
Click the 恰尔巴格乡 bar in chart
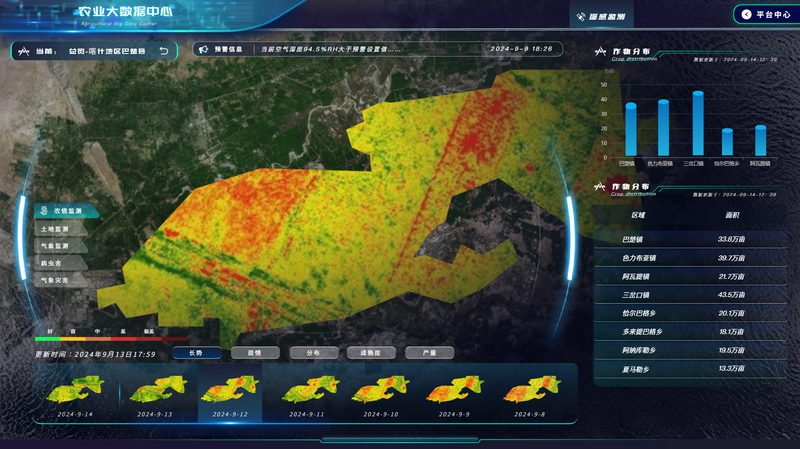tap(727, 142)
